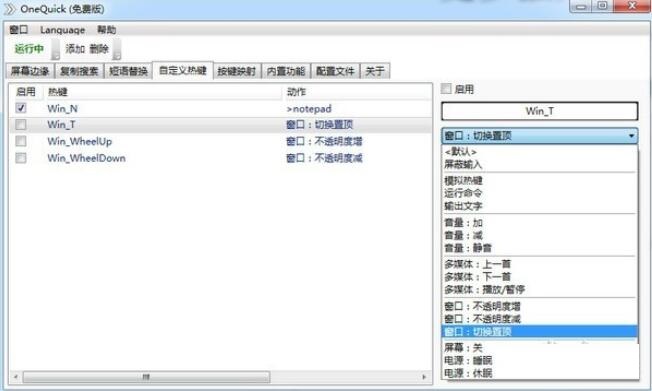Switch to the 自定义热键 tab
The width and height of the screenshot is (652, 391).
pyautogui.click(x=183, y=70)
